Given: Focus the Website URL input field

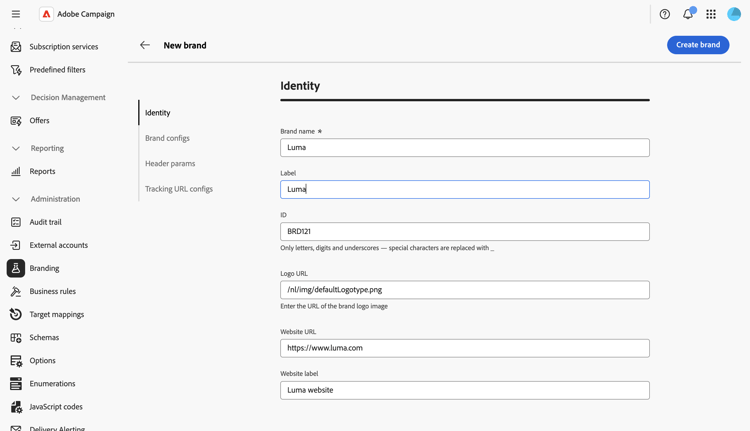Looking at the screenshot, I should coord(464,348).
